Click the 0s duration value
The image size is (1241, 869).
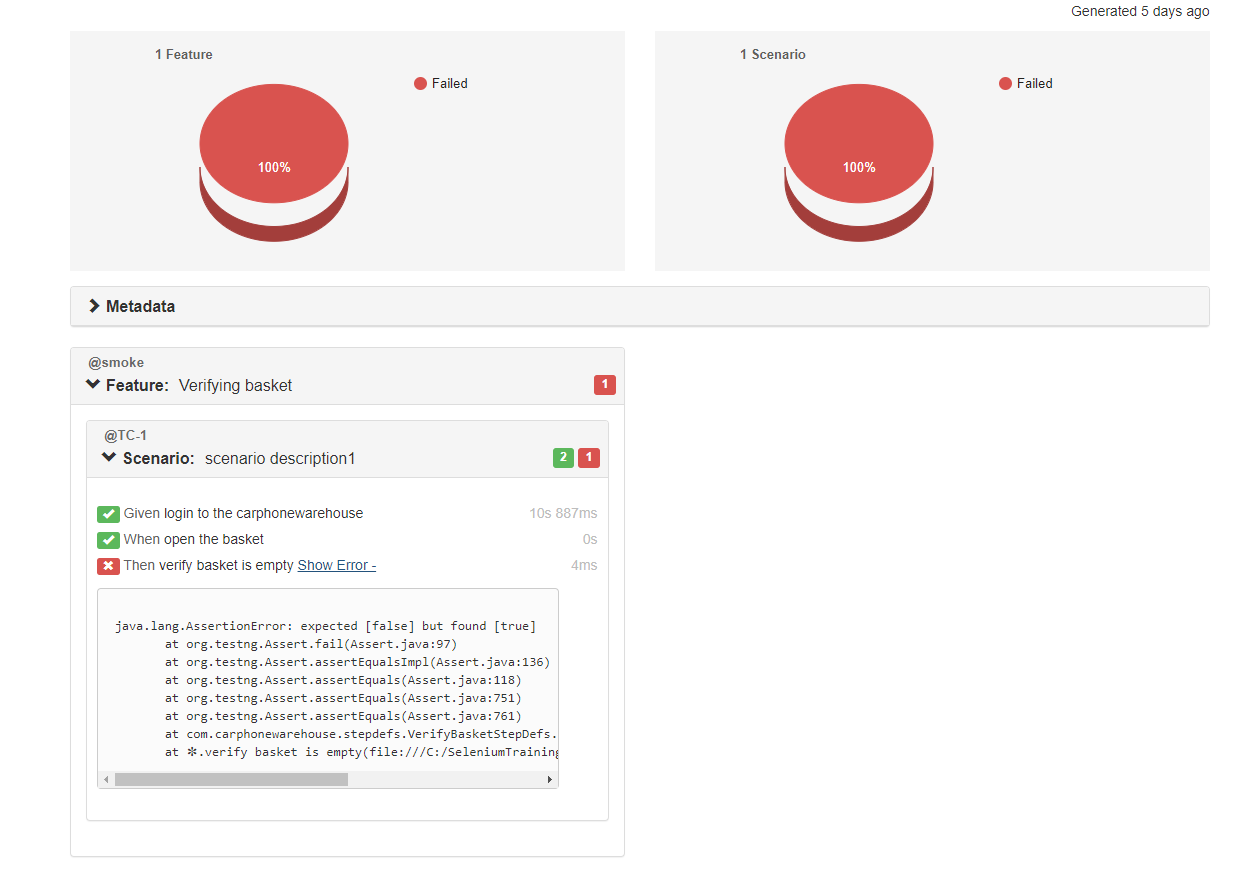tap(590, 539)
